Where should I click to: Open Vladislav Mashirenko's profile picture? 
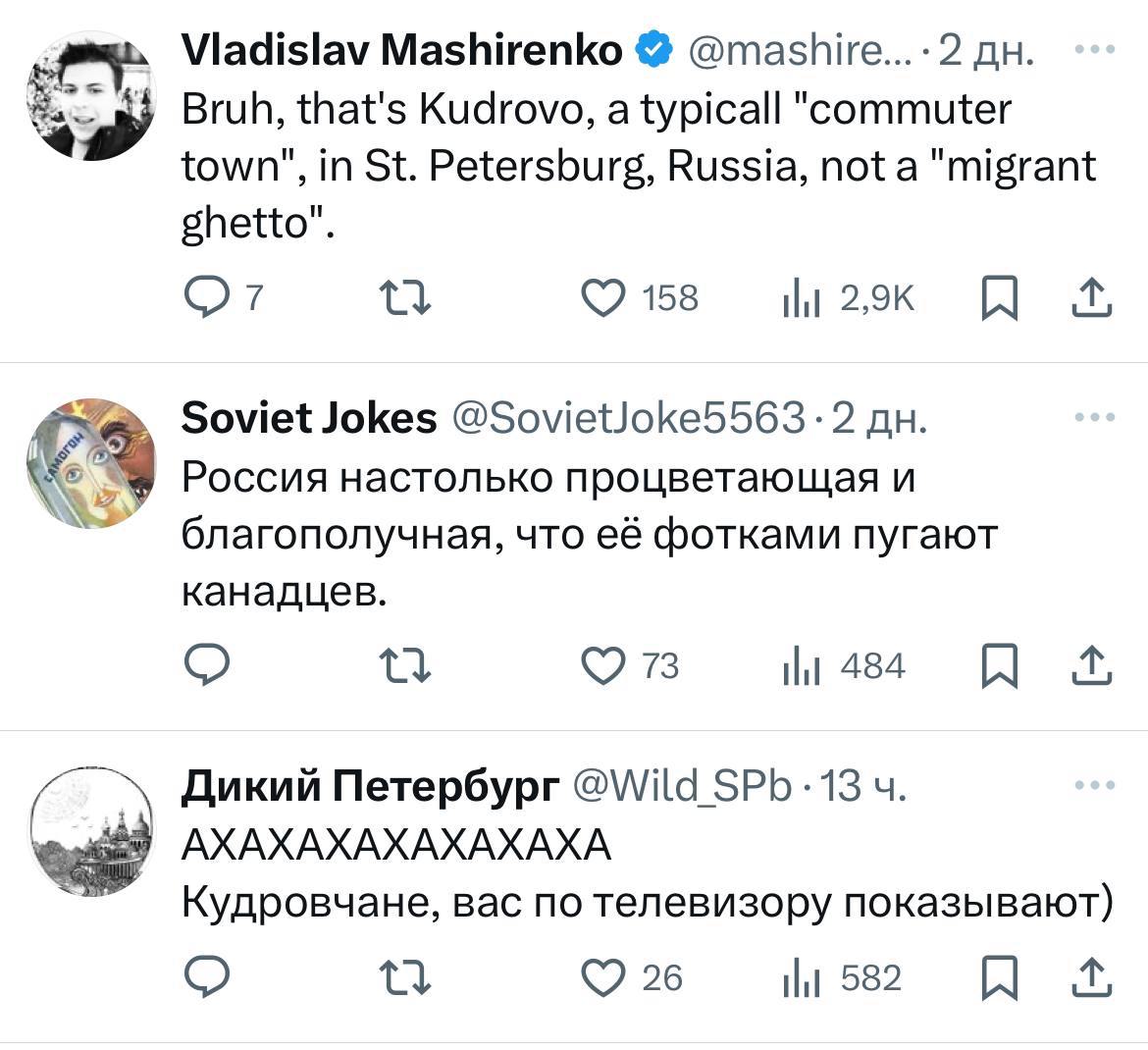(x=89, y=95)
